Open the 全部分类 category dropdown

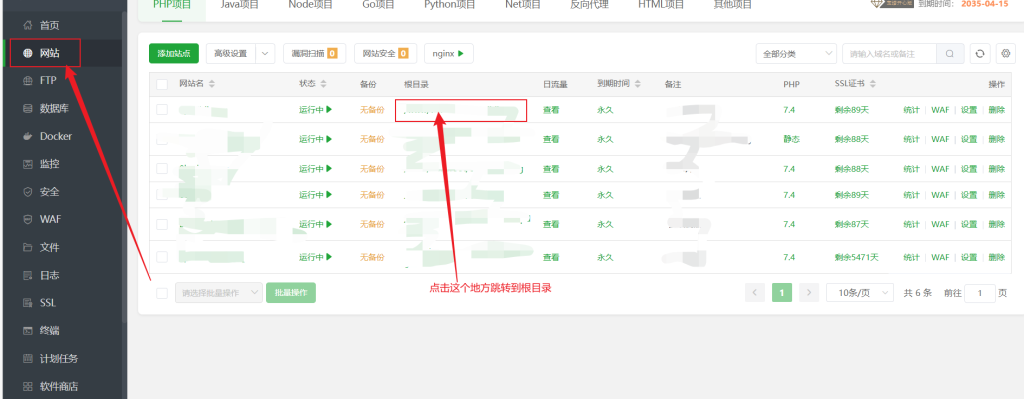coord(796,54)
